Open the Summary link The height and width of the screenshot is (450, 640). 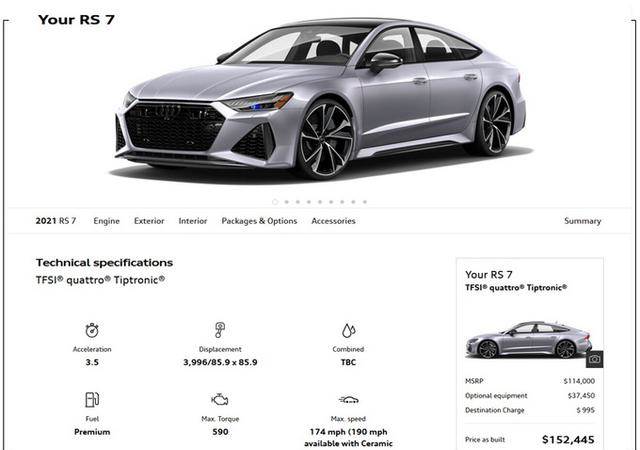pos(582,221)
